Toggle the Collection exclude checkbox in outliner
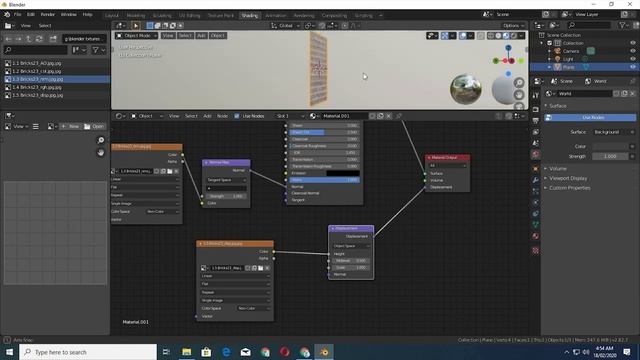This screenshot has width=640, height=360. [549, 43]
